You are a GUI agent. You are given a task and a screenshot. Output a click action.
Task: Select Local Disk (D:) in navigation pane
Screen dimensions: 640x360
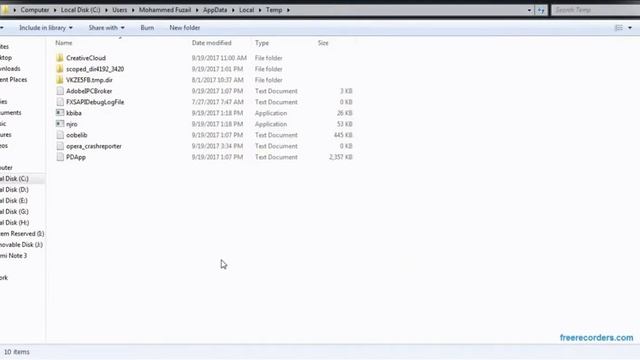point(14,190)
